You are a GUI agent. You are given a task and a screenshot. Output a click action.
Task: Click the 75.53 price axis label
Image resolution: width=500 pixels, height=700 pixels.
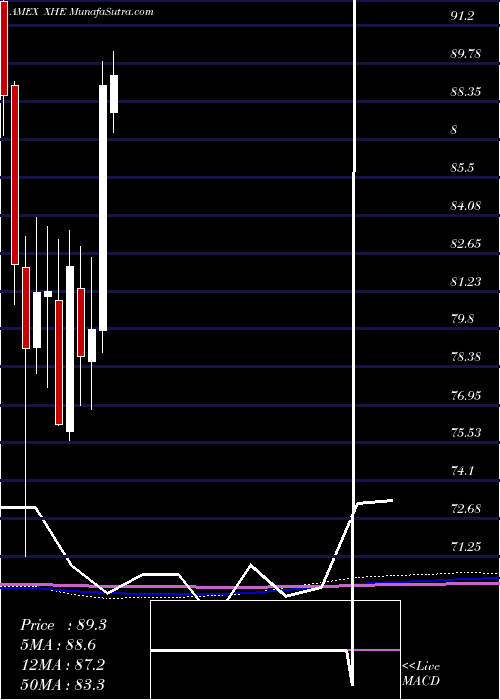click(466, 433)
